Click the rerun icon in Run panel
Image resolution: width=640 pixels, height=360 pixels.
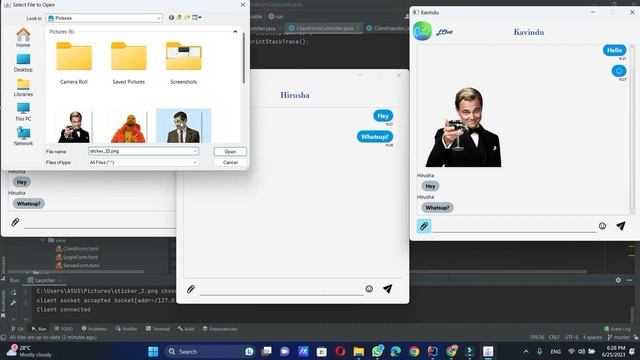click(13, 292)
